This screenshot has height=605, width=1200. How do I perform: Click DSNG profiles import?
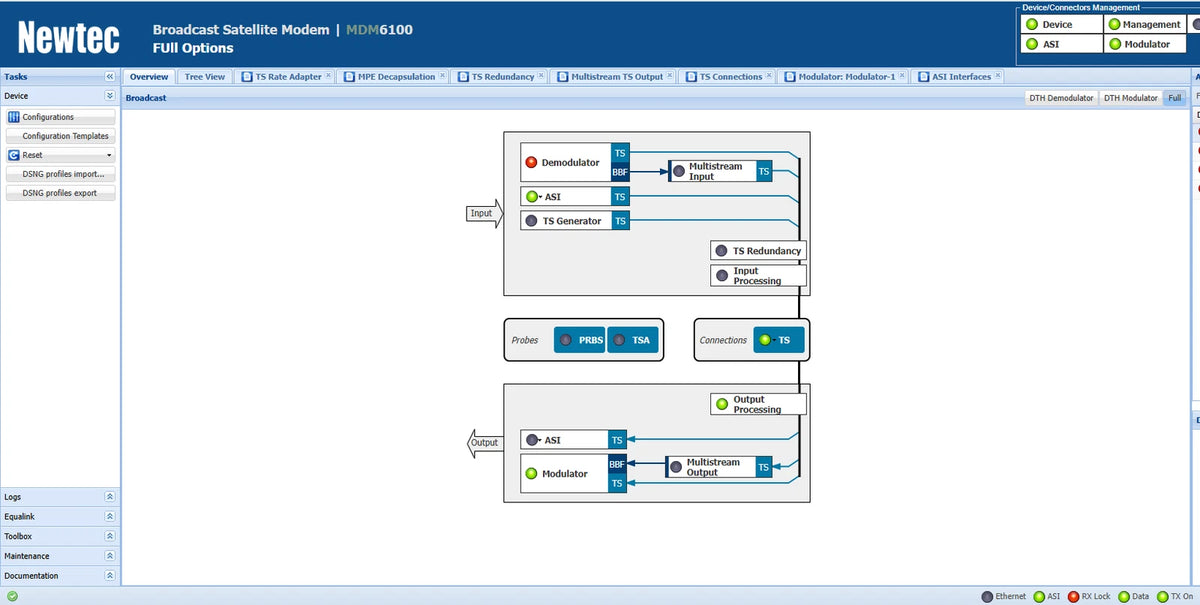61,174
